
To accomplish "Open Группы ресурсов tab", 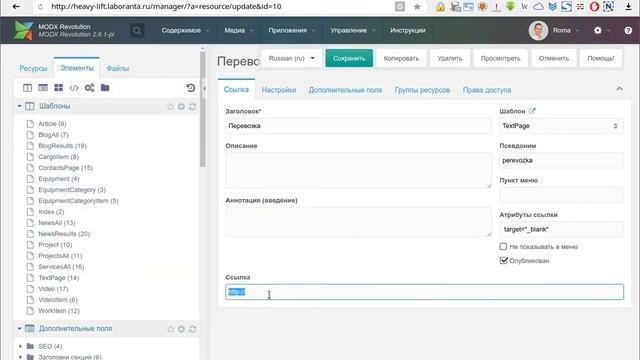I will (x=422, y=90).
